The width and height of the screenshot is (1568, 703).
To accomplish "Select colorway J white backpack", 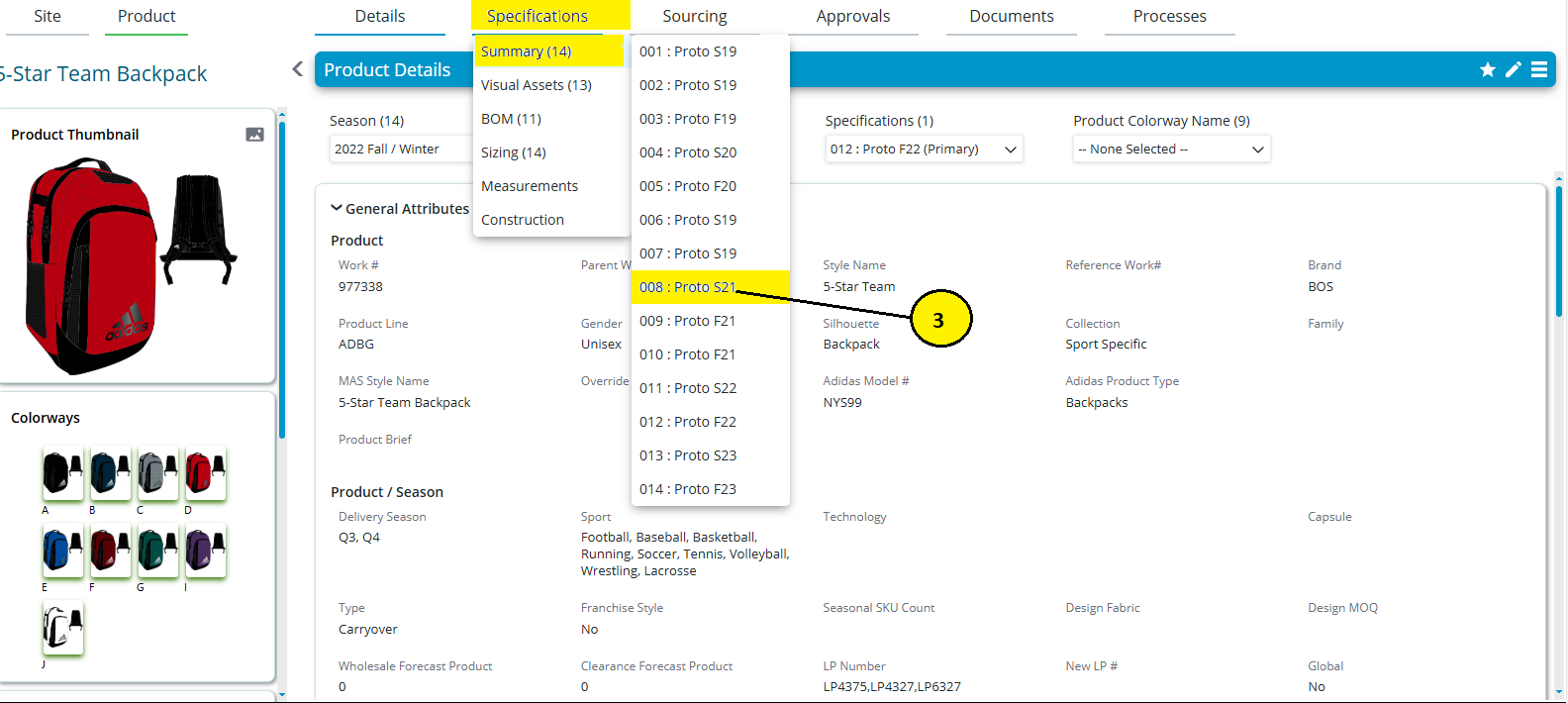I will [62, 628].
